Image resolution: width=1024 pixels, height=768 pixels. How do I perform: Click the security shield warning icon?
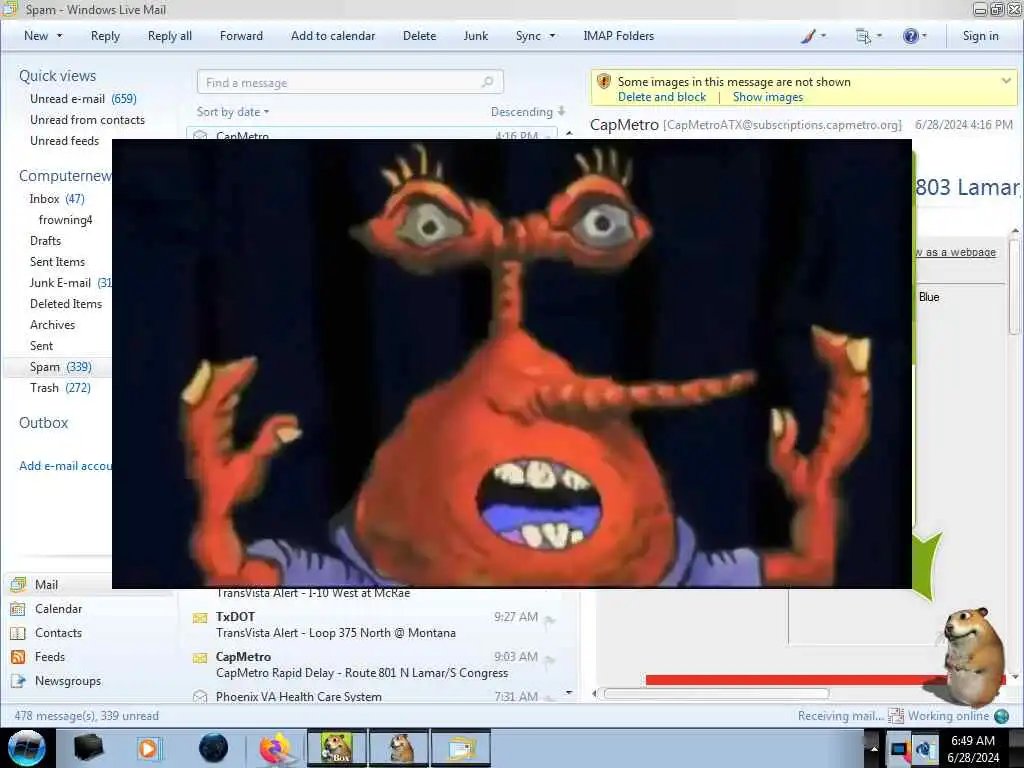604,82
